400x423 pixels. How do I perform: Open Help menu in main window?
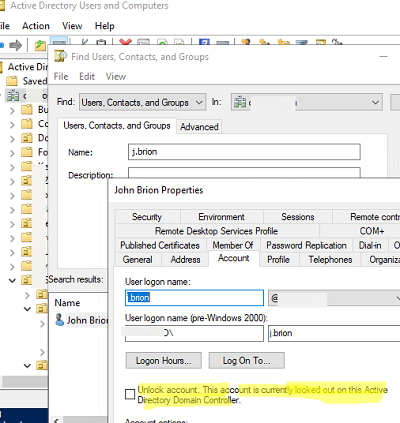coord(105,26)
